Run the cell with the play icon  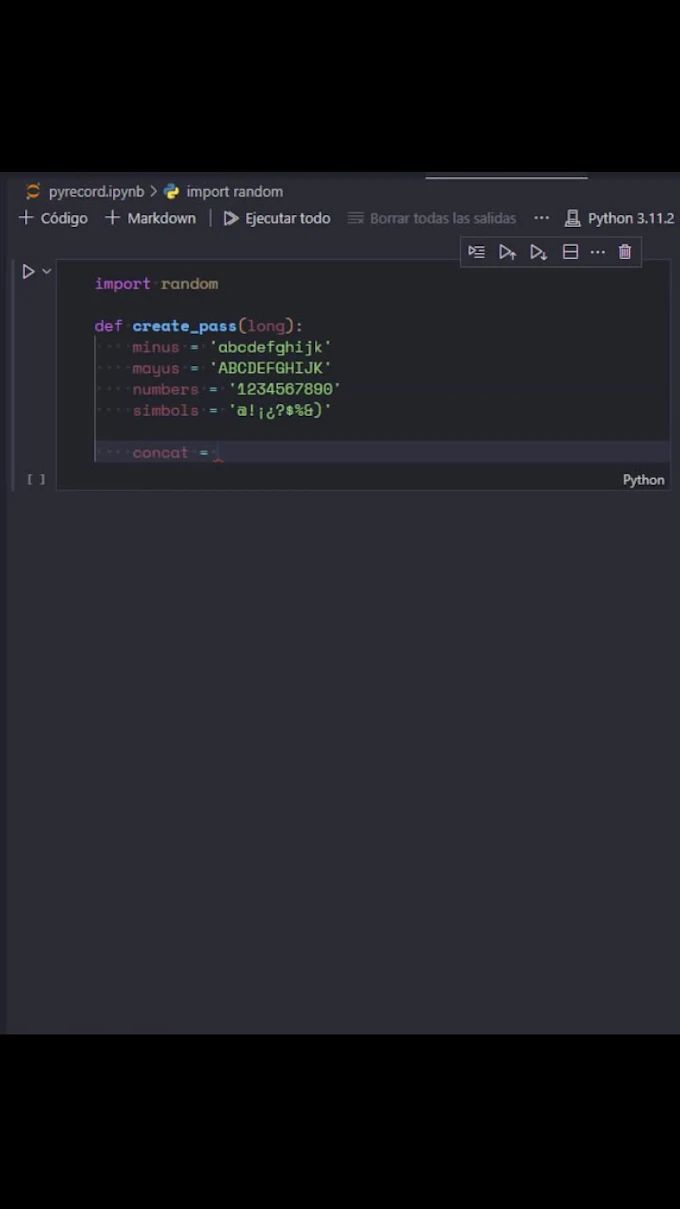point(28,271)
